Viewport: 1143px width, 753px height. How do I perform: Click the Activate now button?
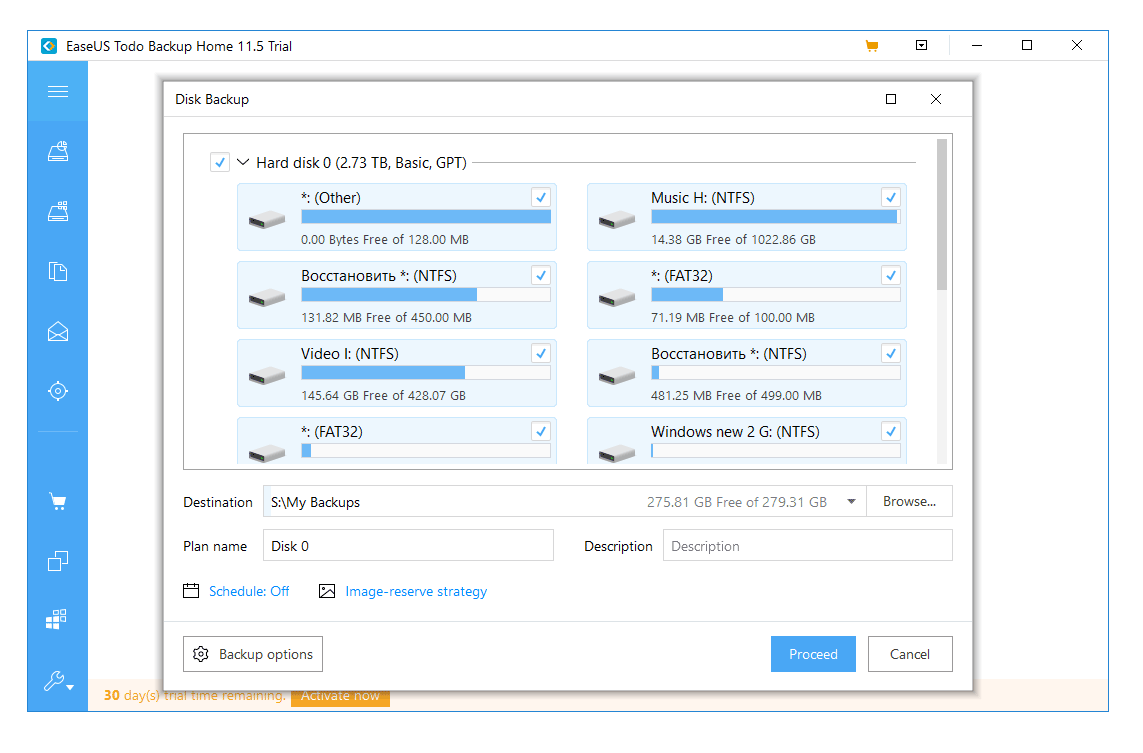(340, 696)
